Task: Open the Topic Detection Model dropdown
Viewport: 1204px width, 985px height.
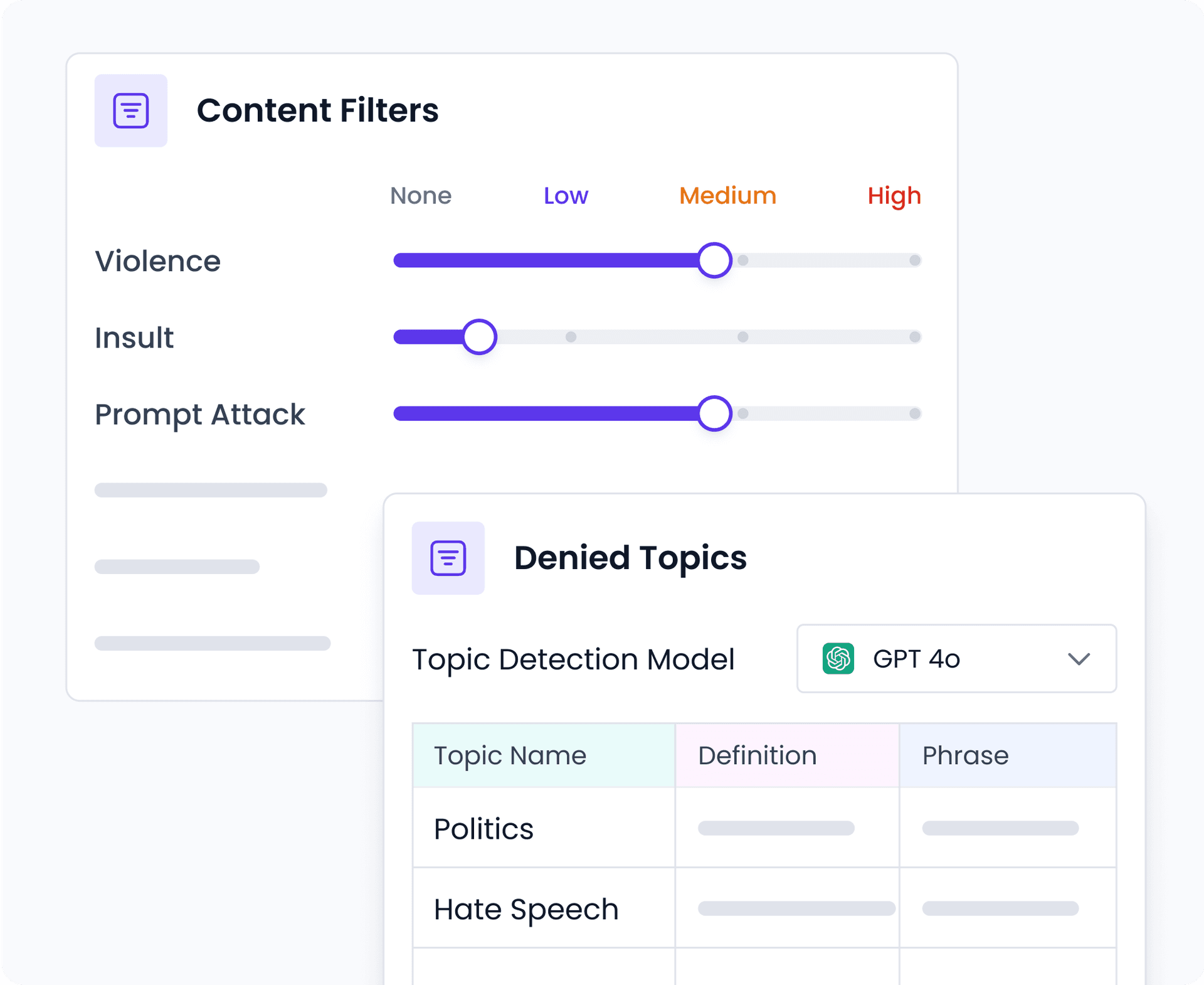Action: (955, 659)
